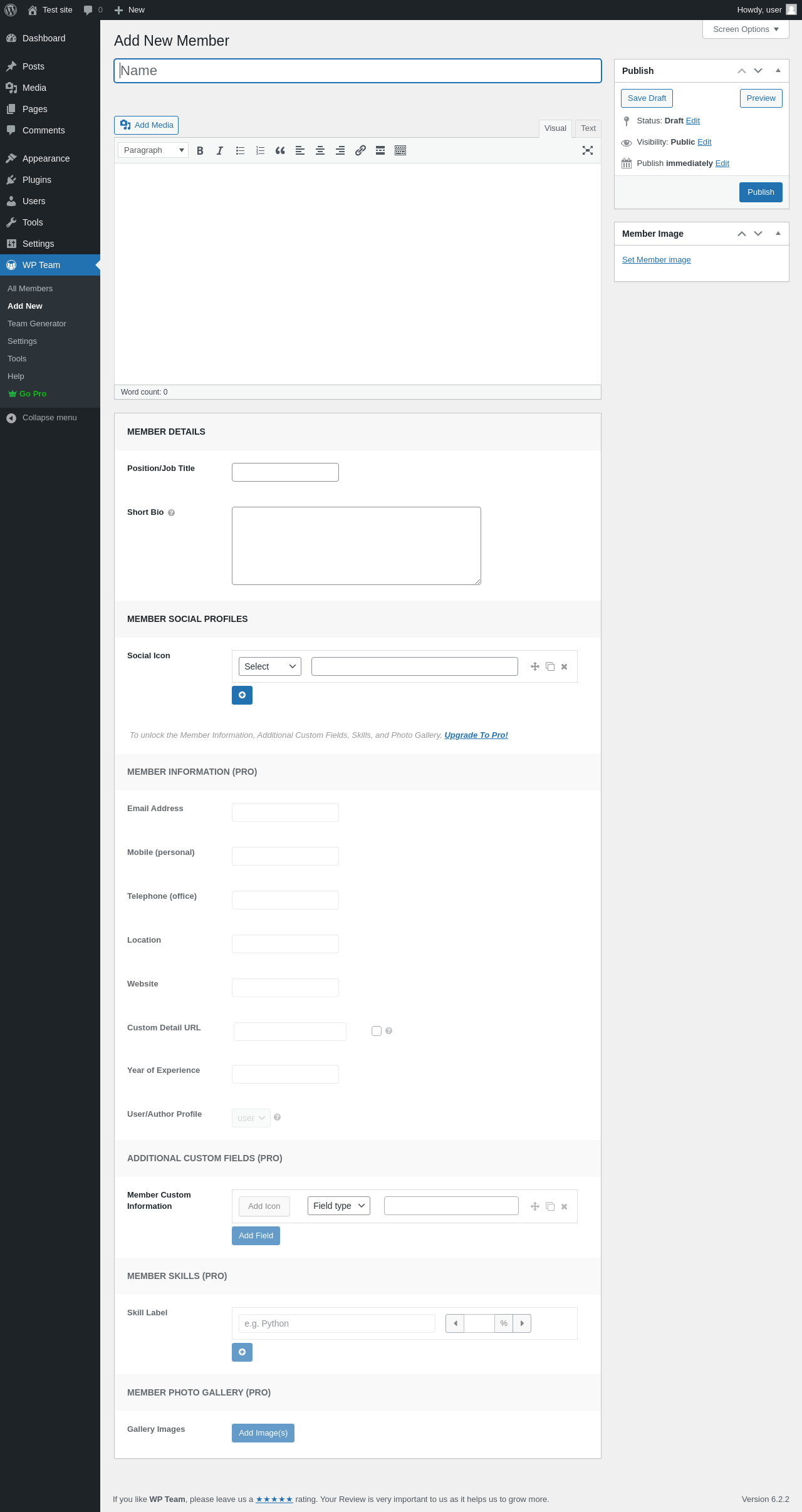This screenshot has height=1512, width=802.
Task: Check the Custom Detail URL checkbox
Action: click(x=377, y=1031)
